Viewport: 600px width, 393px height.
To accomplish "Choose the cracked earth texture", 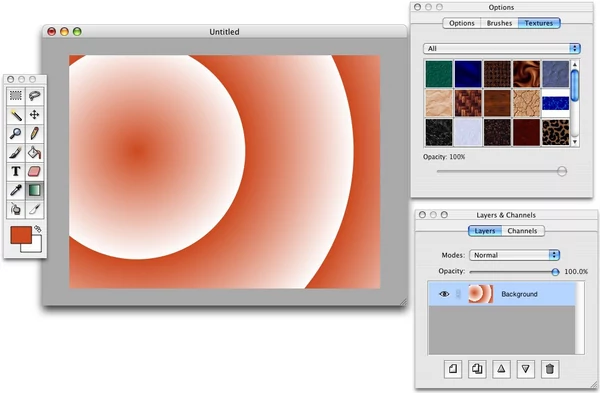I will (526, 103).
